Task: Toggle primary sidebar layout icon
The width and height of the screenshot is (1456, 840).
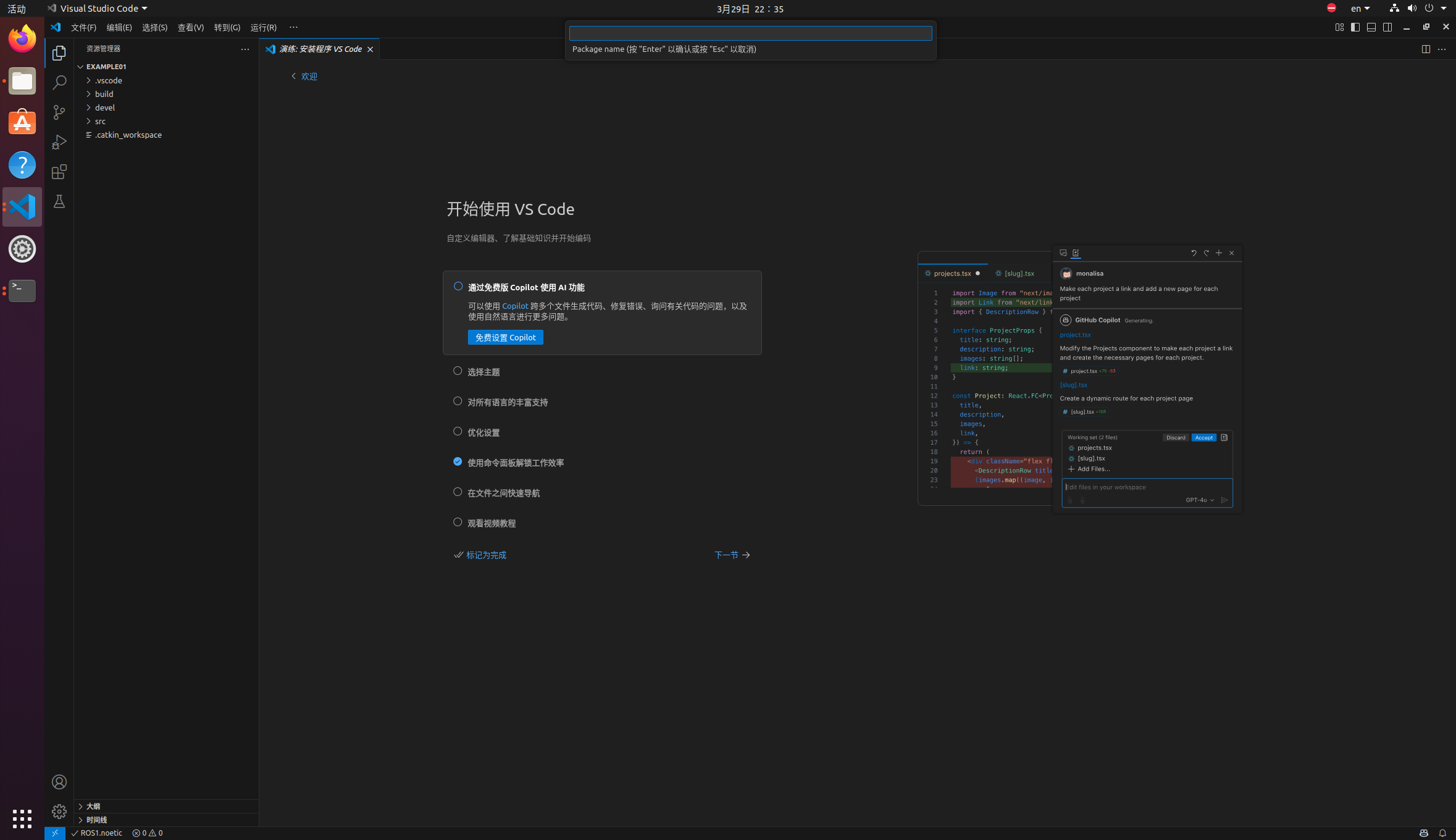Action: [x=1355, y=27]
